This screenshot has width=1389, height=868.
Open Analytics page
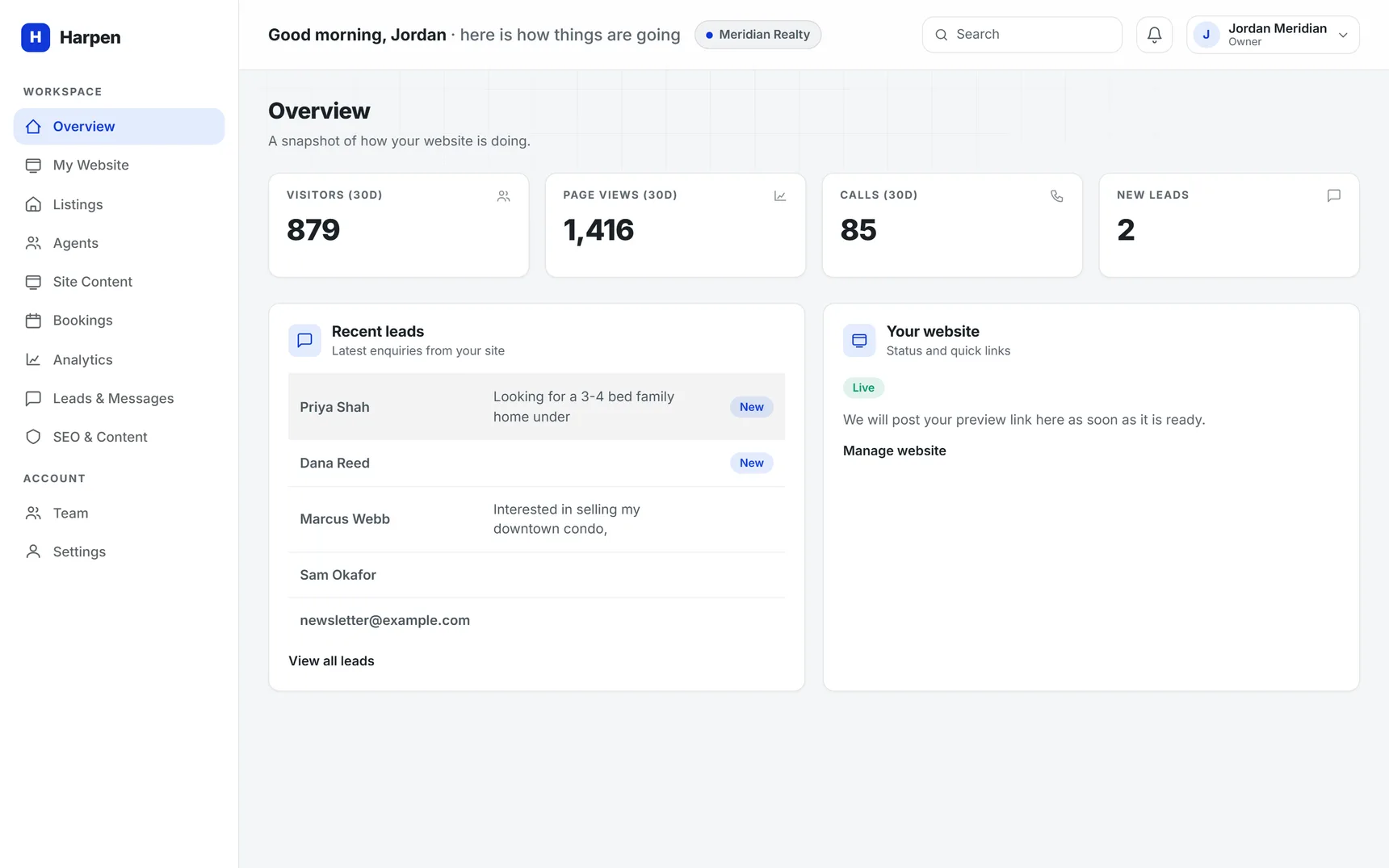pos(119,359)
